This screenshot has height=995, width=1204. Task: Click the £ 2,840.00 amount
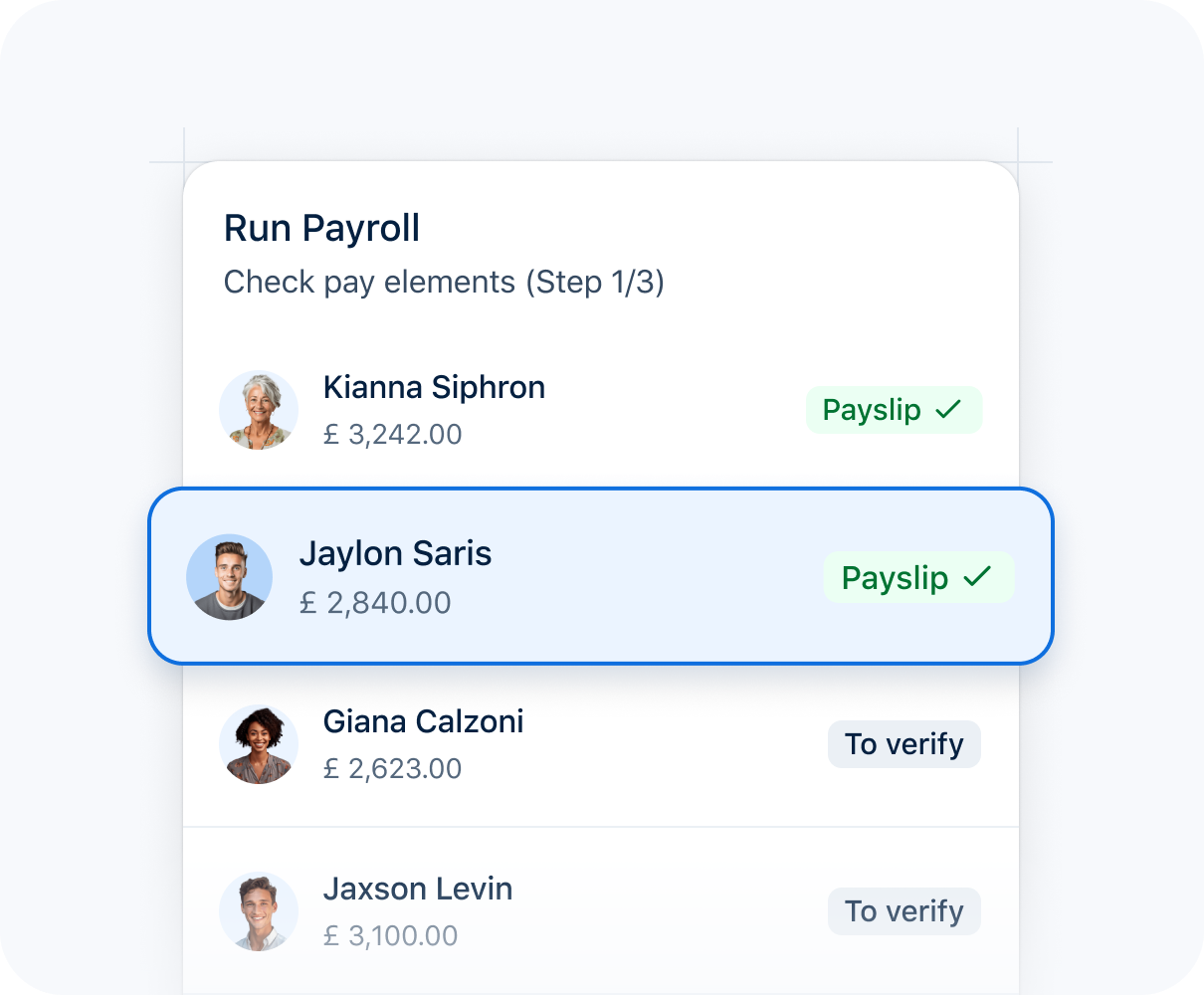pos(376,603)
